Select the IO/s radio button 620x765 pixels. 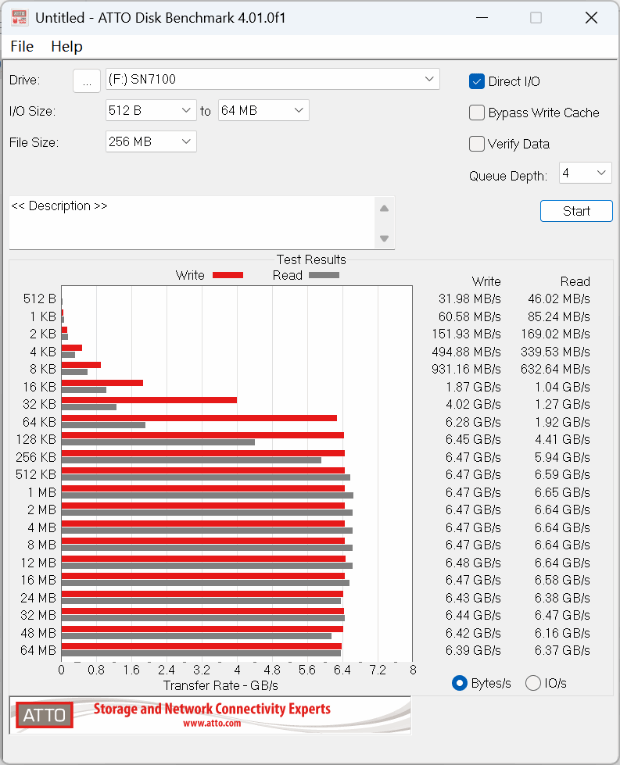click(x=533, y=683)
